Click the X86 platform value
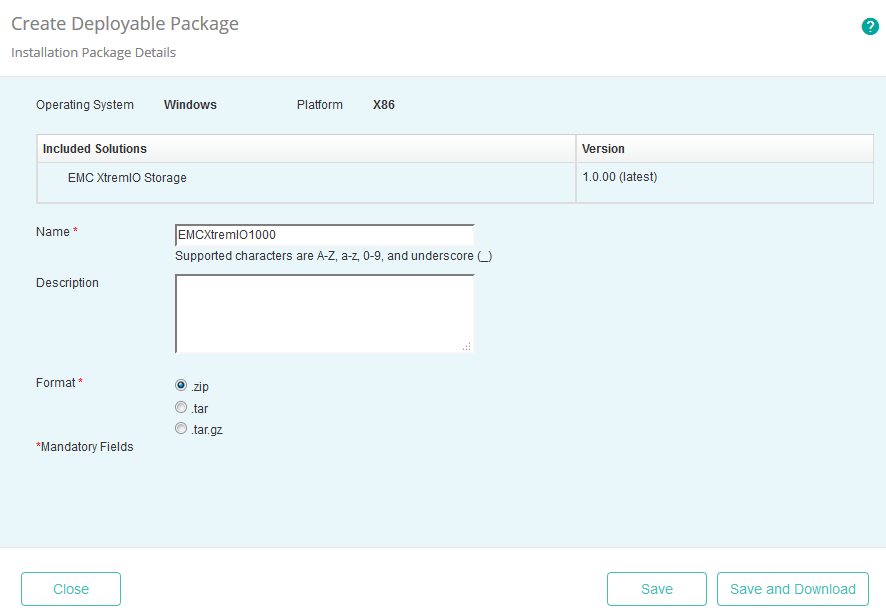 [383, 104]
